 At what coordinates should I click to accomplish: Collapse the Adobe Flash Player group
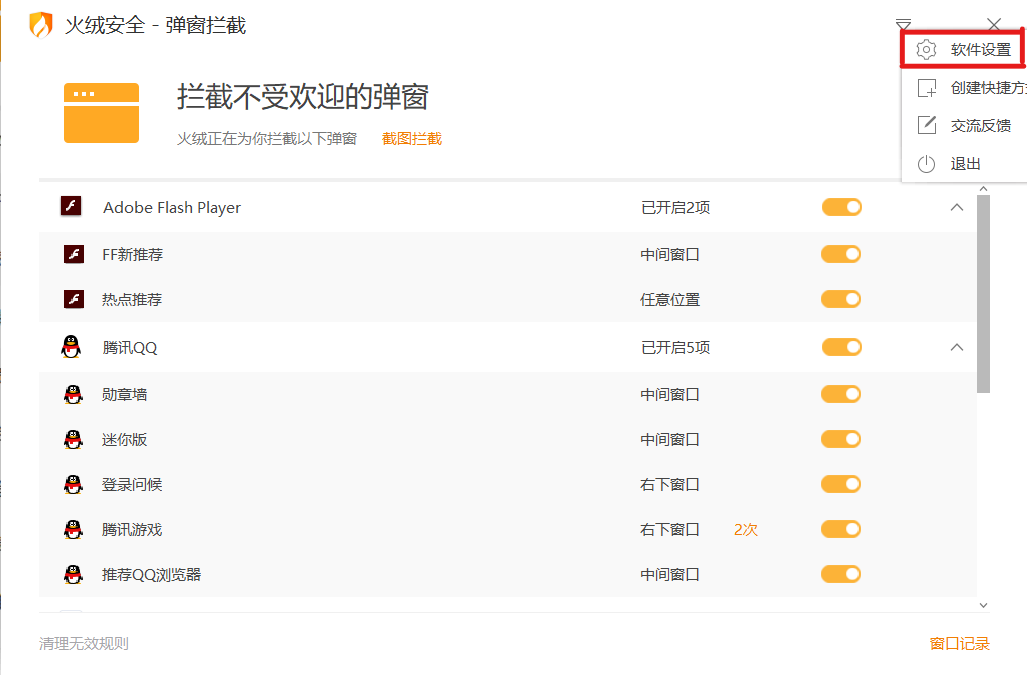tap(956, 207)
